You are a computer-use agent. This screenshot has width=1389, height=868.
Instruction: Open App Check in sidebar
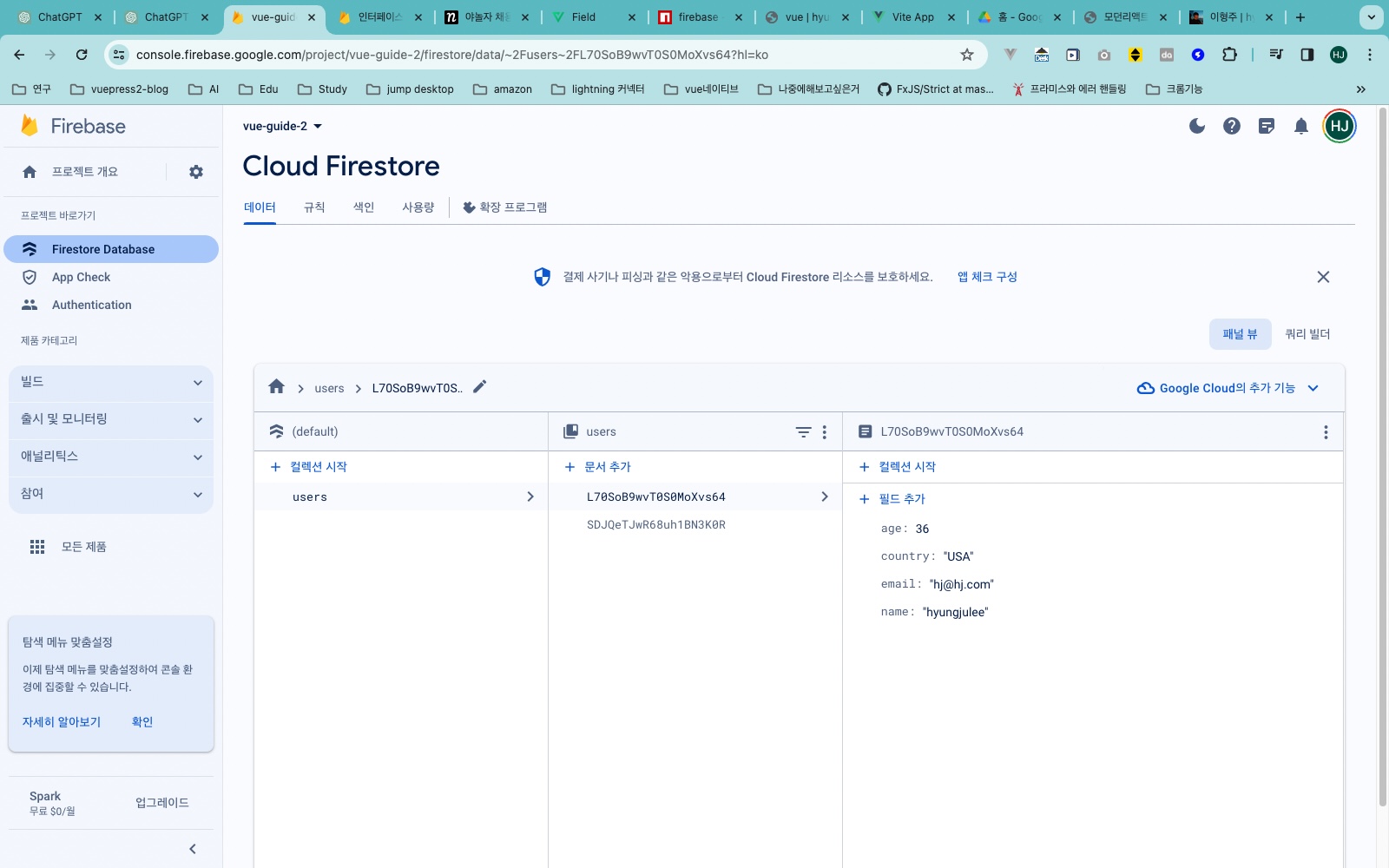click(81, 277)
